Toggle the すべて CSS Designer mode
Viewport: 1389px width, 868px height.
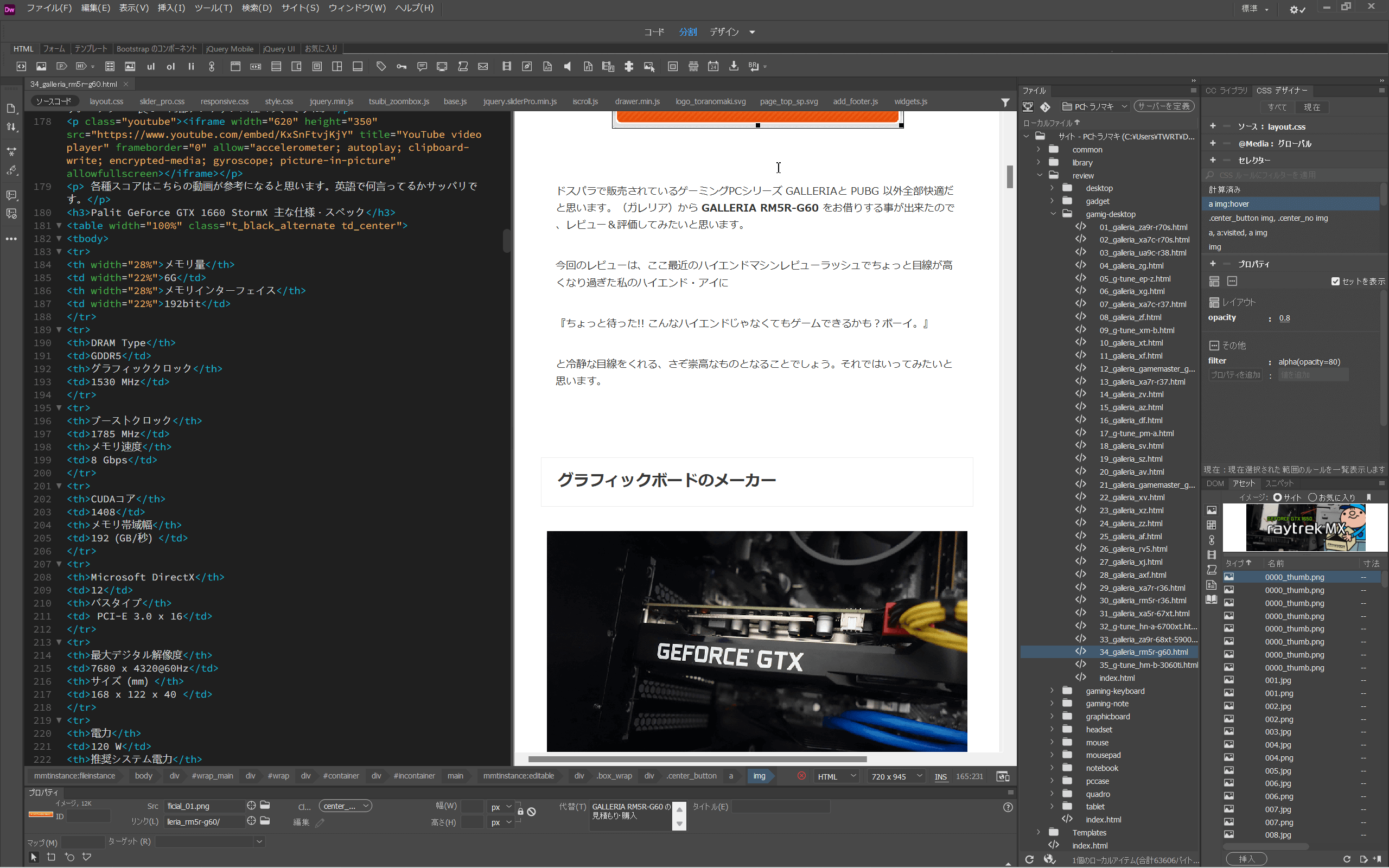(x=1277, y=107)
